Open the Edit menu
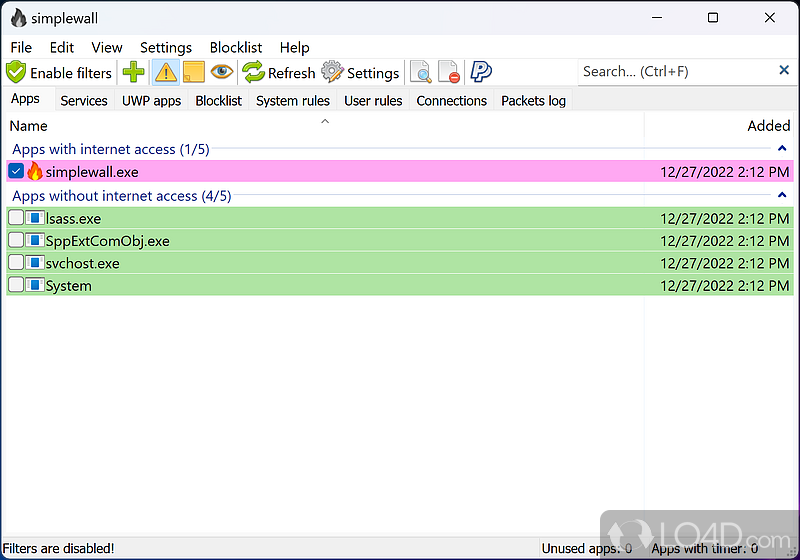Image resolution: width=800 pixels, height=560 pixels. click(x=62, y=47)
